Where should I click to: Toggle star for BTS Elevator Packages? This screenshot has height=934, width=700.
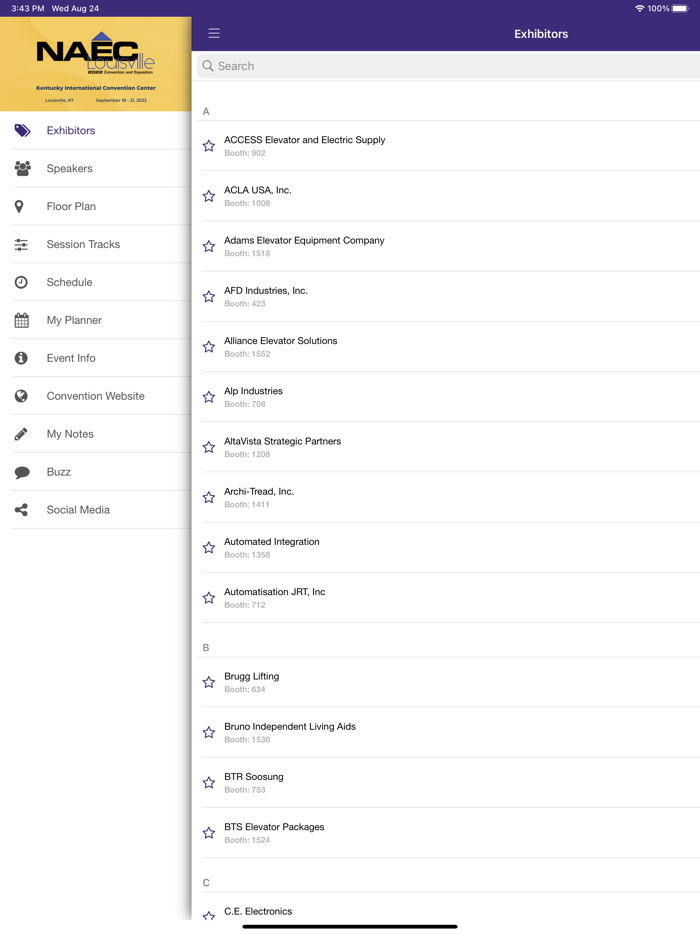pos(209,833)
